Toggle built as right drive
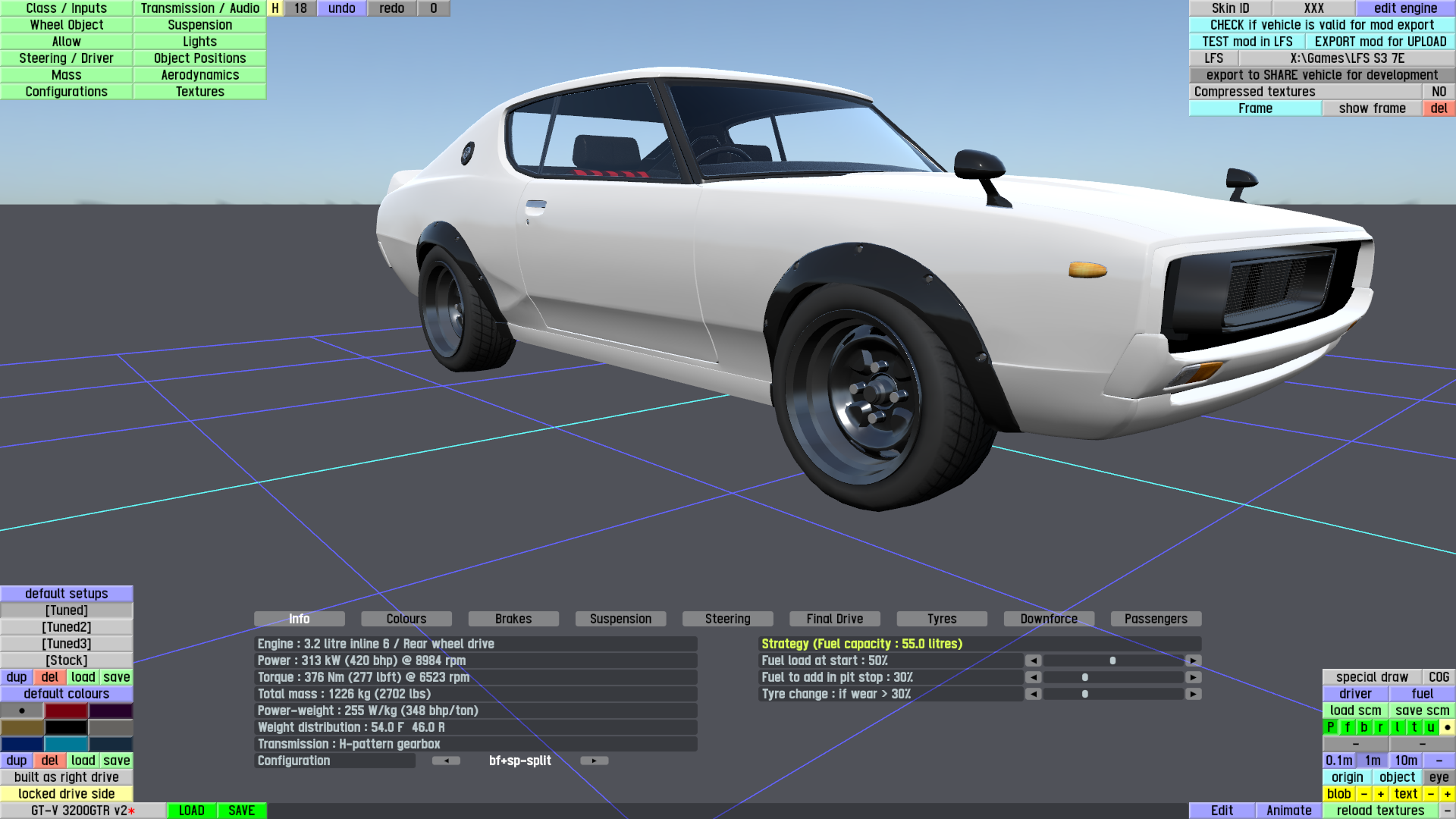Image resolution: width=1456 pixels, height=819 pixels. click(67, 777)
